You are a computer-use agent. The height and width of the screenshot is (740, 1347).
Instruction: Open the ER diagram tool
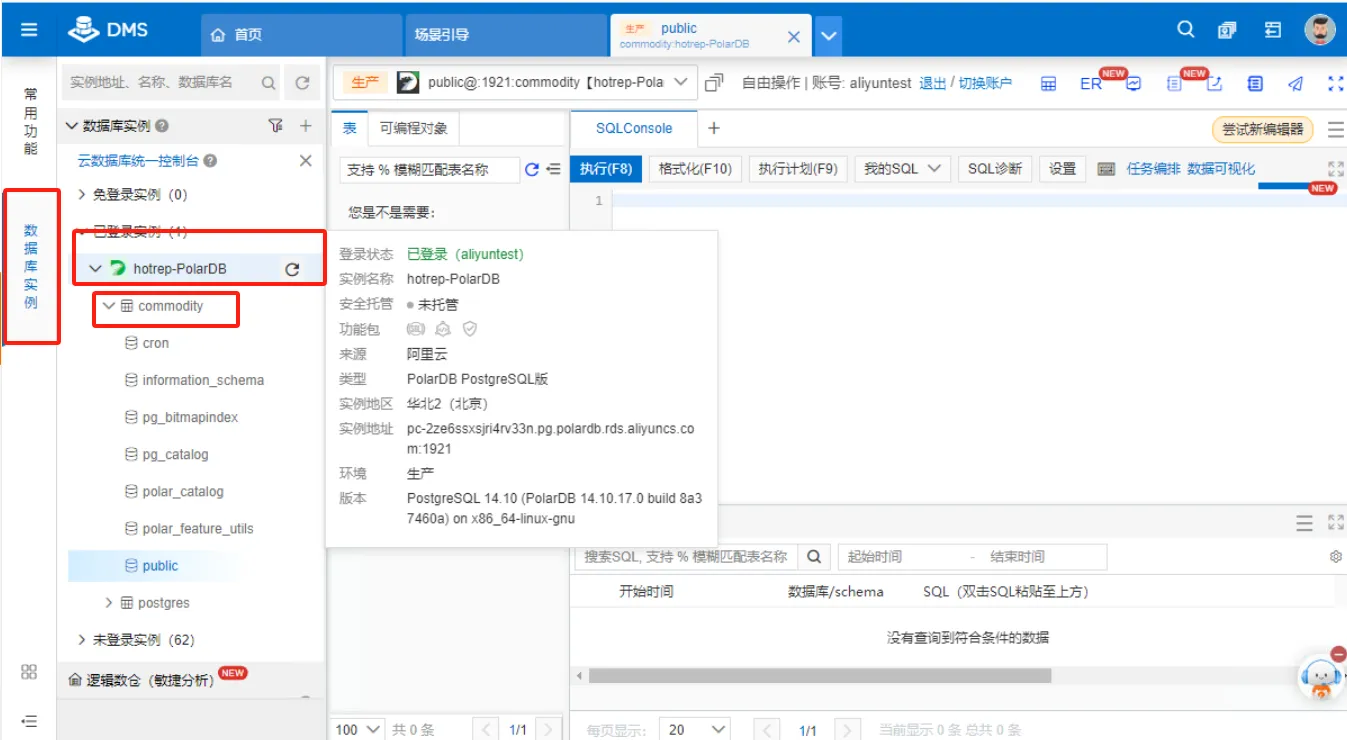[1090, 84]
